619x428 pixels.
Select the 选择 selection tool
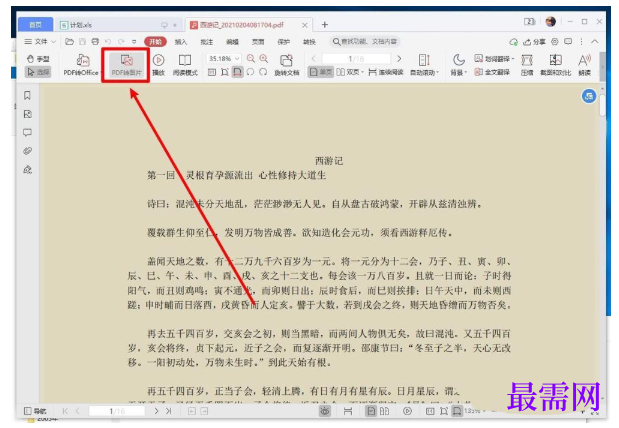[x=38, y=72]
